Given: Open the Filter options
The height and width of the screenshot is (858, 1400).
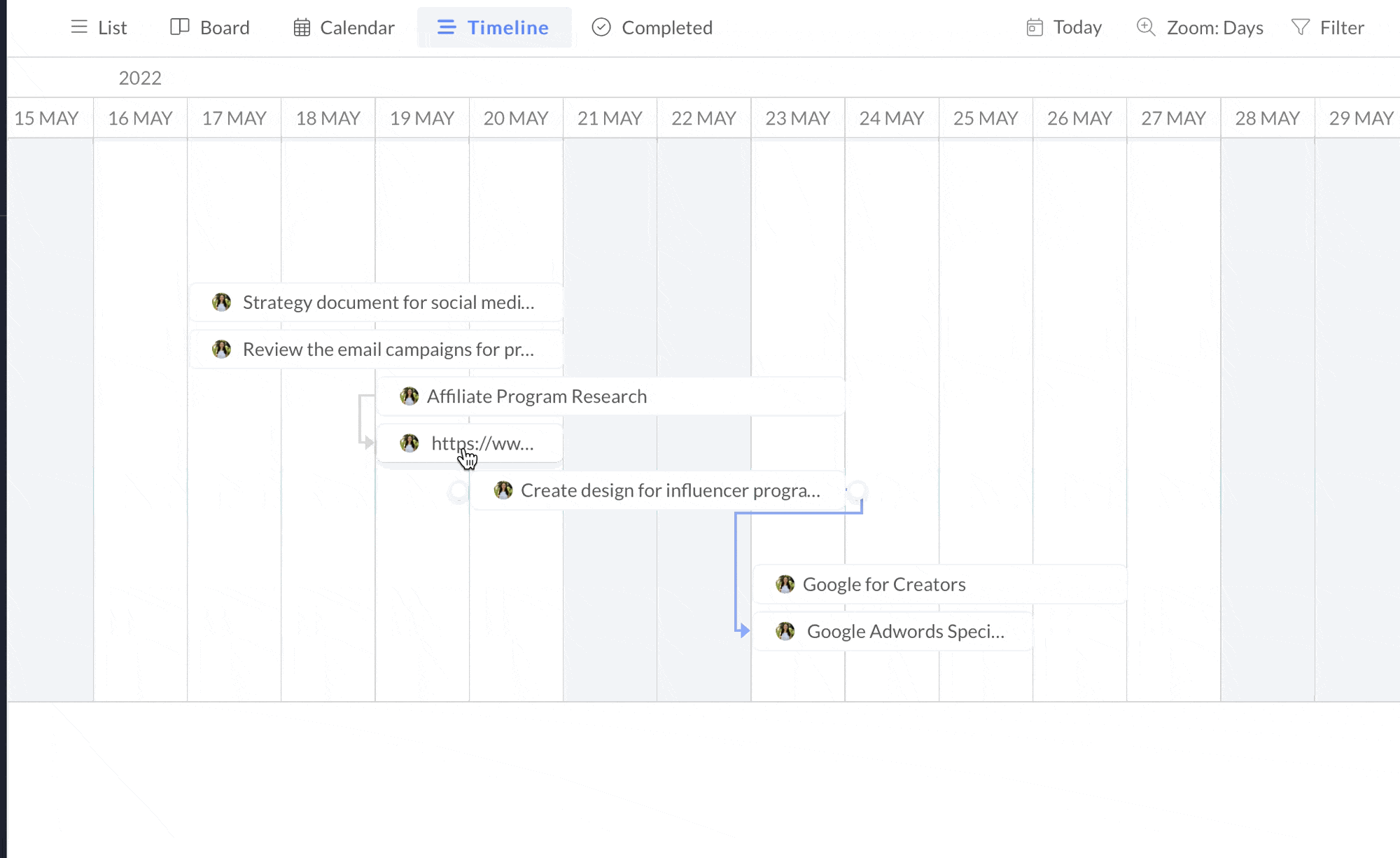Looking at the screenshot, I should (1341, 27).
